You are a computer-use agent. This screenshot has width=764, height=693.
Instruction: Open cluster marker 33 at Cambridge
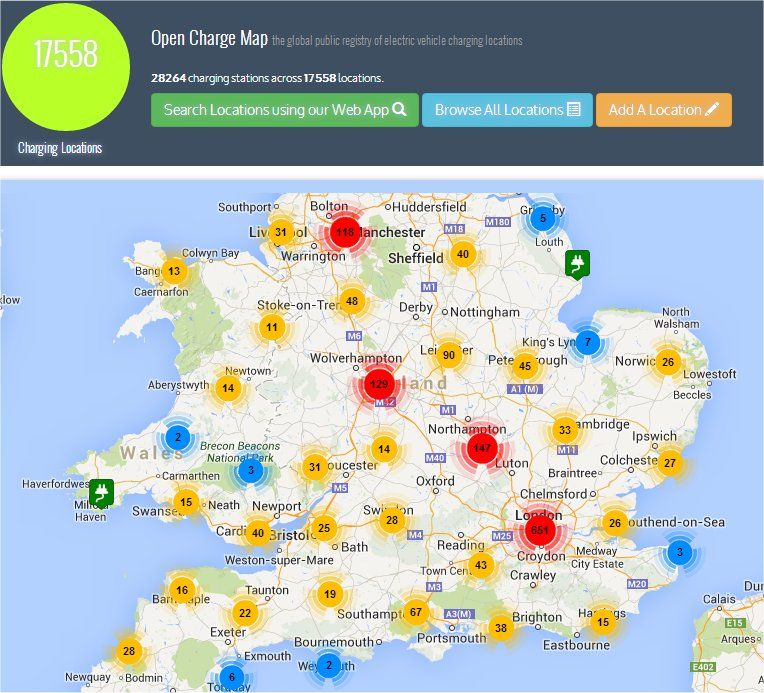(565, 430)
